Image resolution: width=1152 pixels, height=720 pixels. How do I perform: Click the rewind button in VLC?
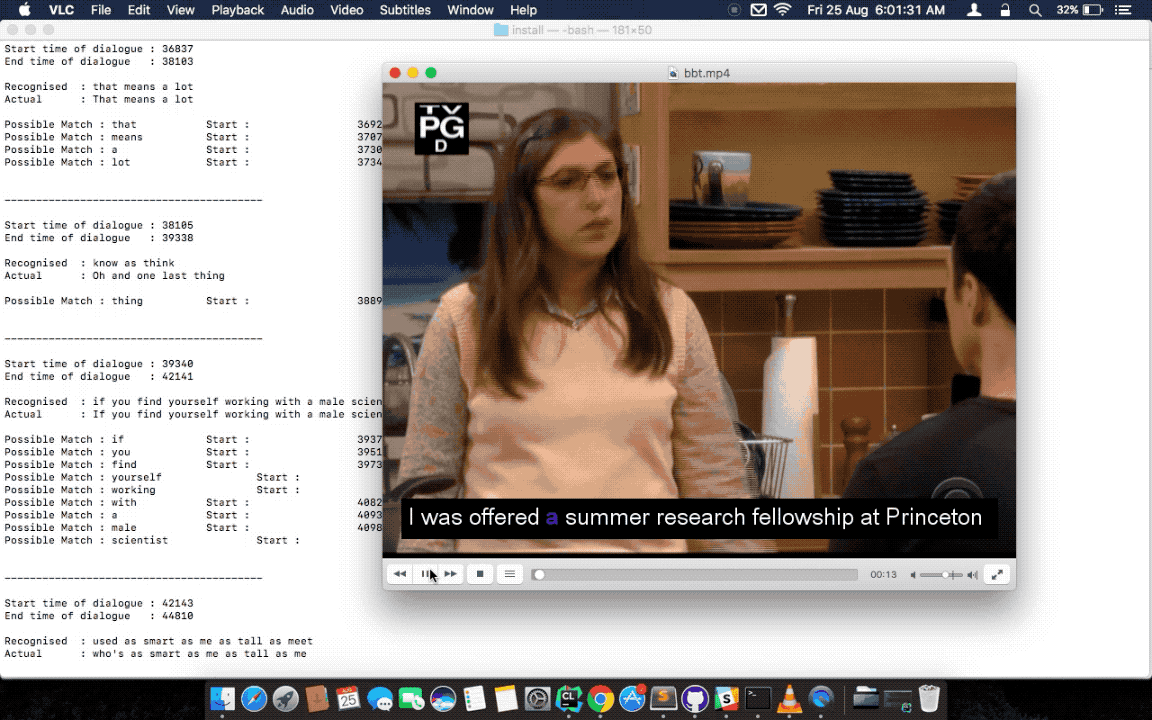(400, 574)
